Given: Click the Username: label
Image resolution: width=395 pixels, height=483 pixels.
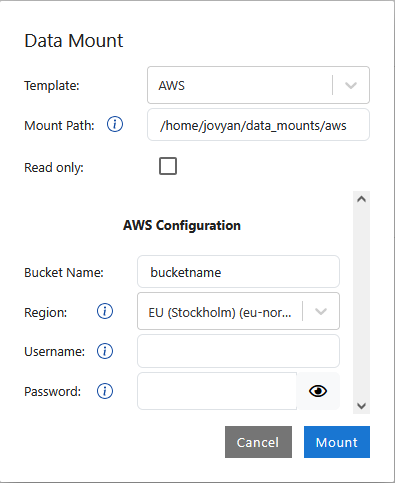Looking at the screenshot, I should [x=54, y=352].
